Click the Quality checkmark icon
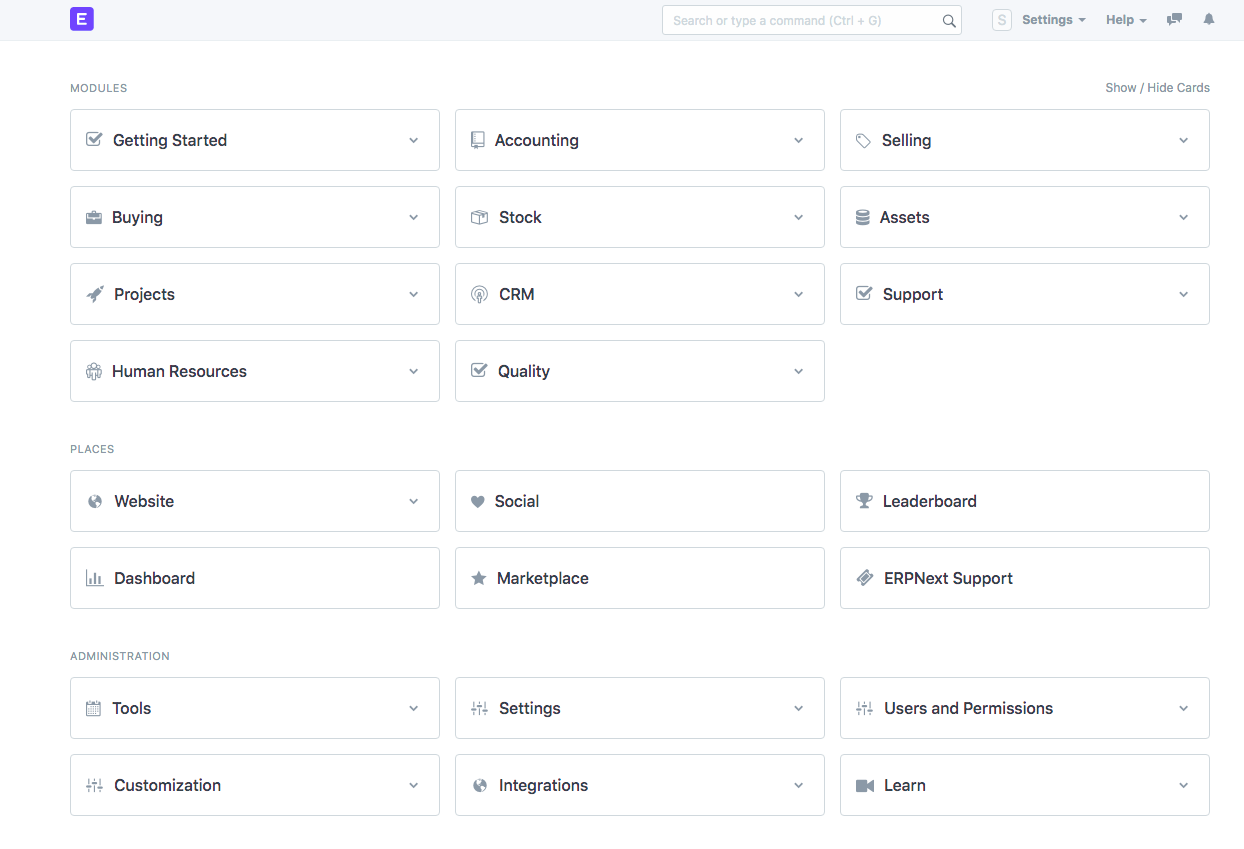This screenshot has width=1244, height=849. 479,371
